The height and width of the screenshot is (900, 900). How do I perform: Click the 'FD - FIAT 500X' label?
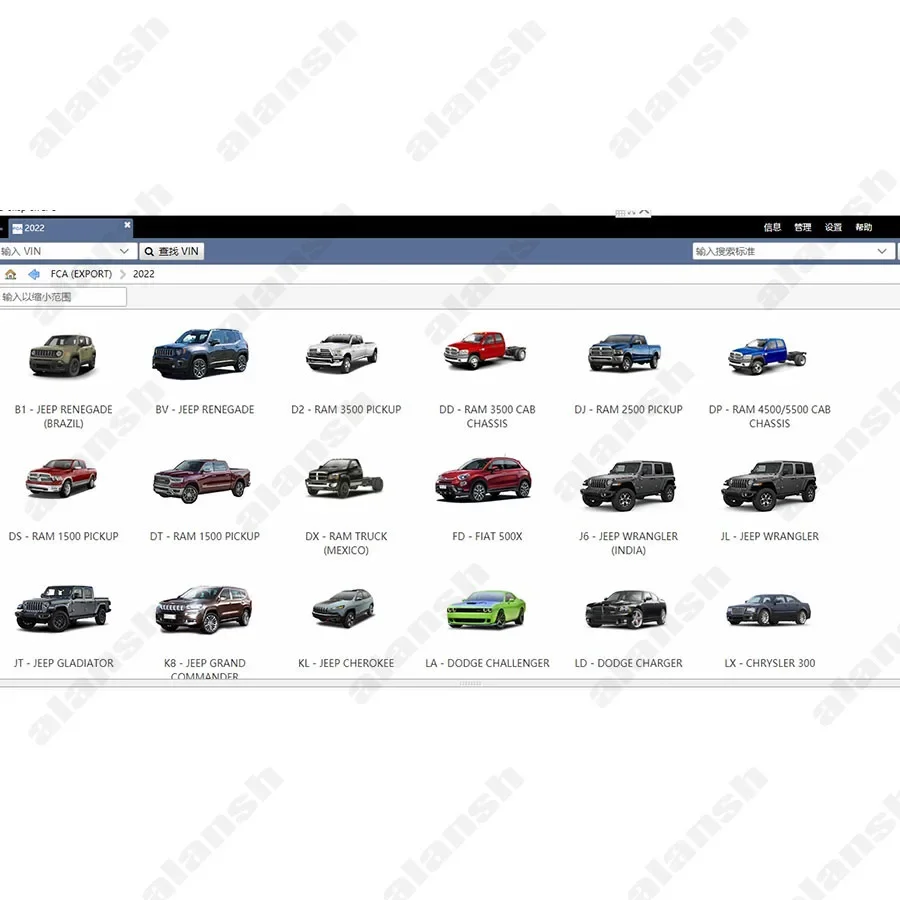coord(487,536)
